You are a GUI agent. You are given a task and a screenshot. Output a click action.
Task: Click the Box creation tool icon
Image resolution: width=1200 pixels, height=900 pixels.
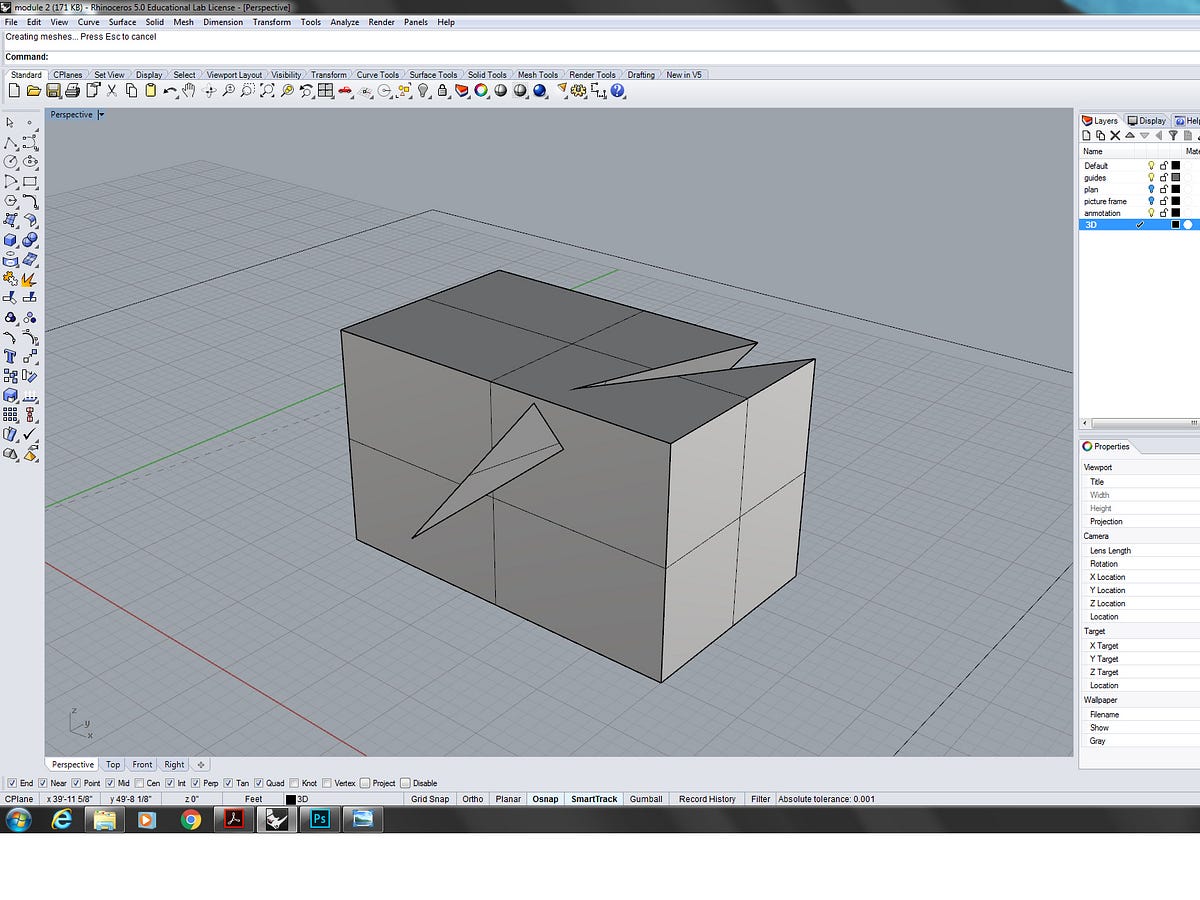tap(11, 239)
